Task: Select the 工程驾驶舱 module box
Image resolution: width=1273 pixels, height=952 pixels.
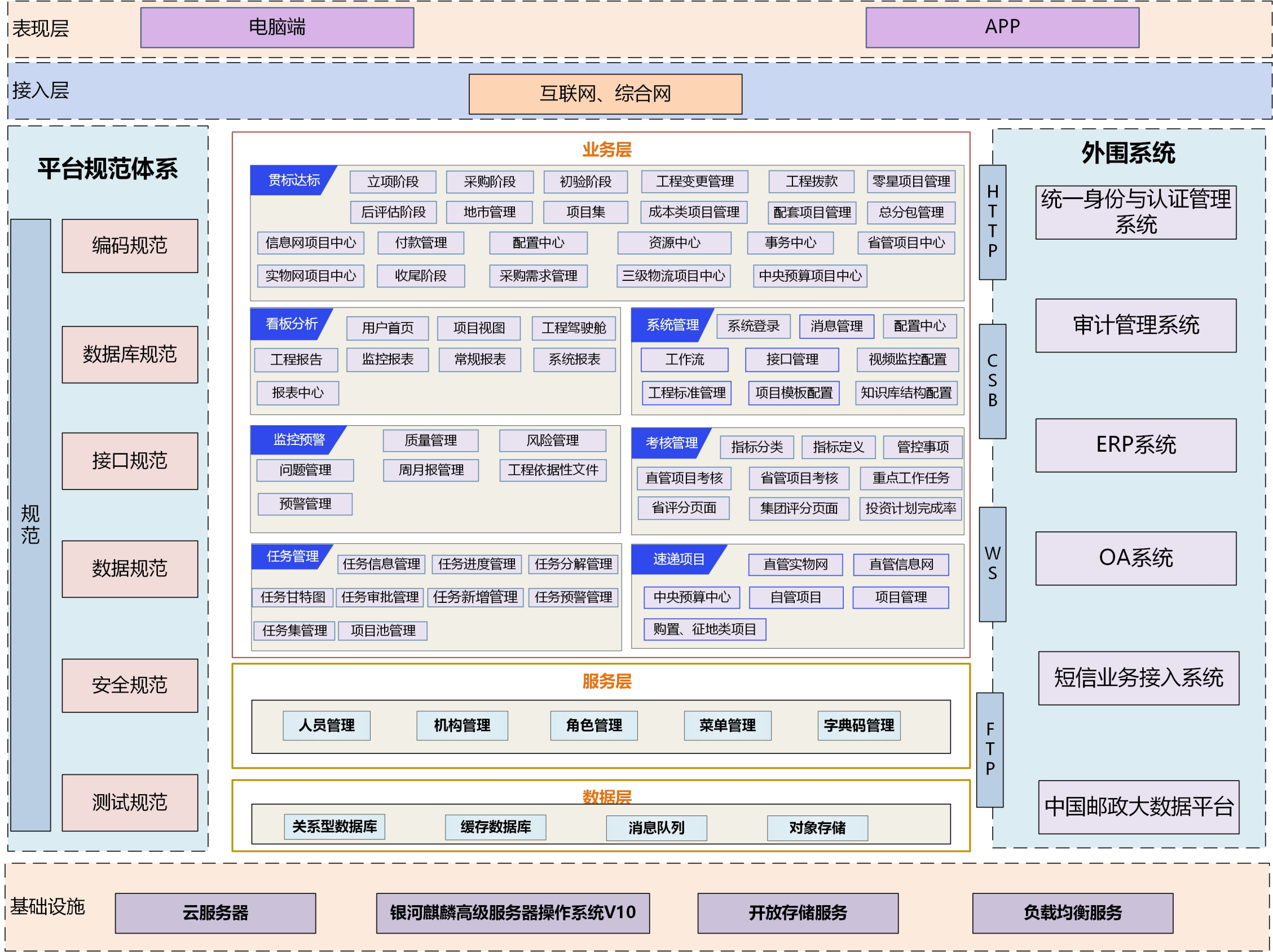Action: pyautogui.click(x=573, y=328)
